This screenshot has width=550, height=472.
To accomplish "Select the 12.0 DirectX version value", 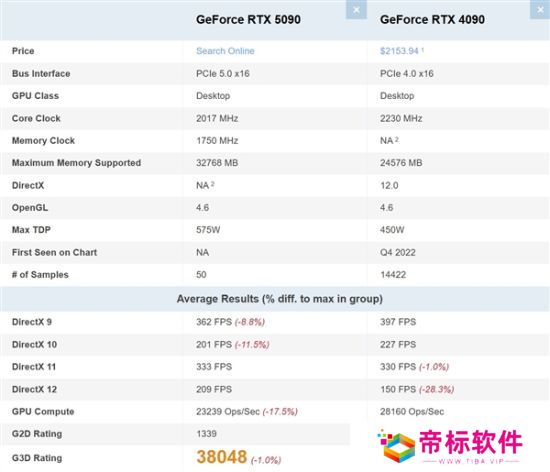I will point(389,185).
